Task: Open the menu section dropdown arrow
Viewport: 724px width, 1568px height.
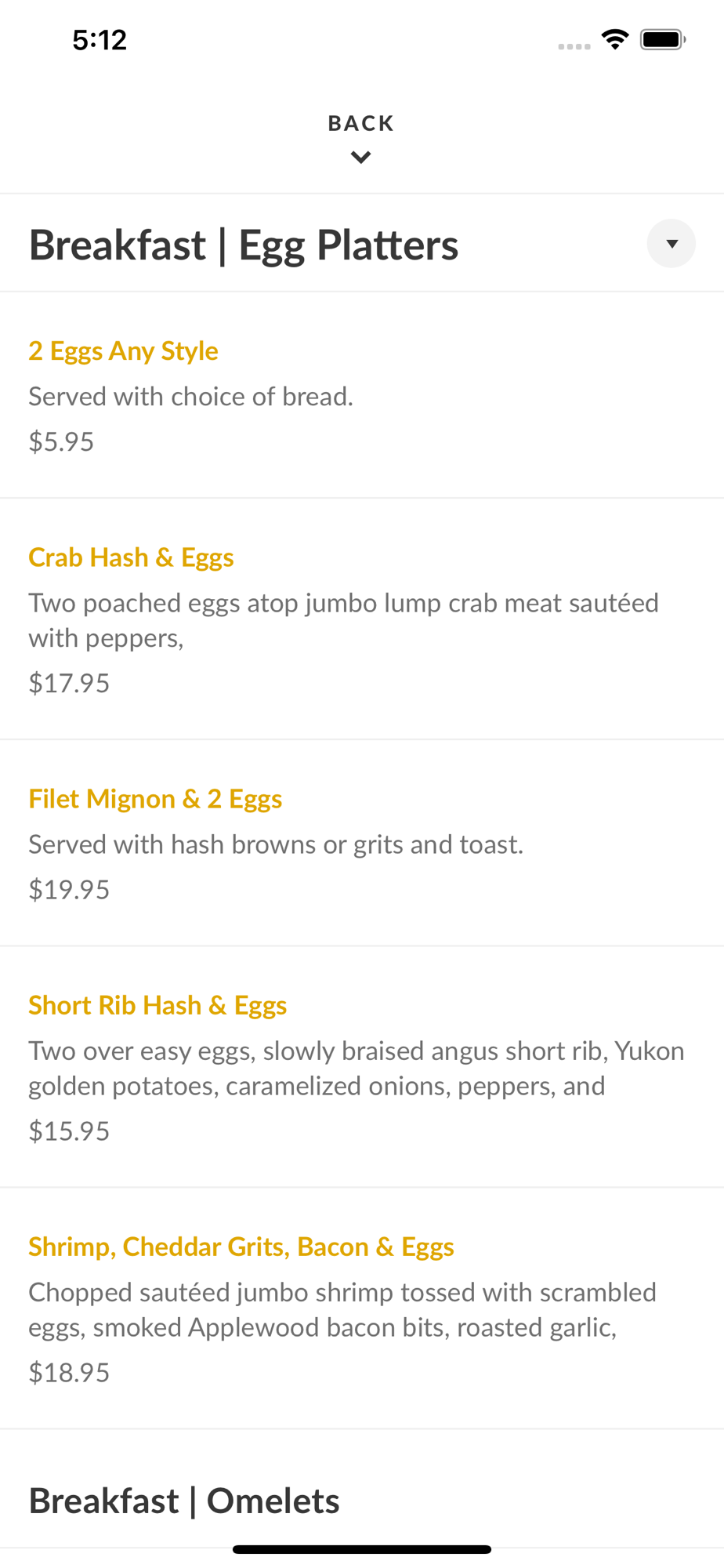Action: pos(672,244)
